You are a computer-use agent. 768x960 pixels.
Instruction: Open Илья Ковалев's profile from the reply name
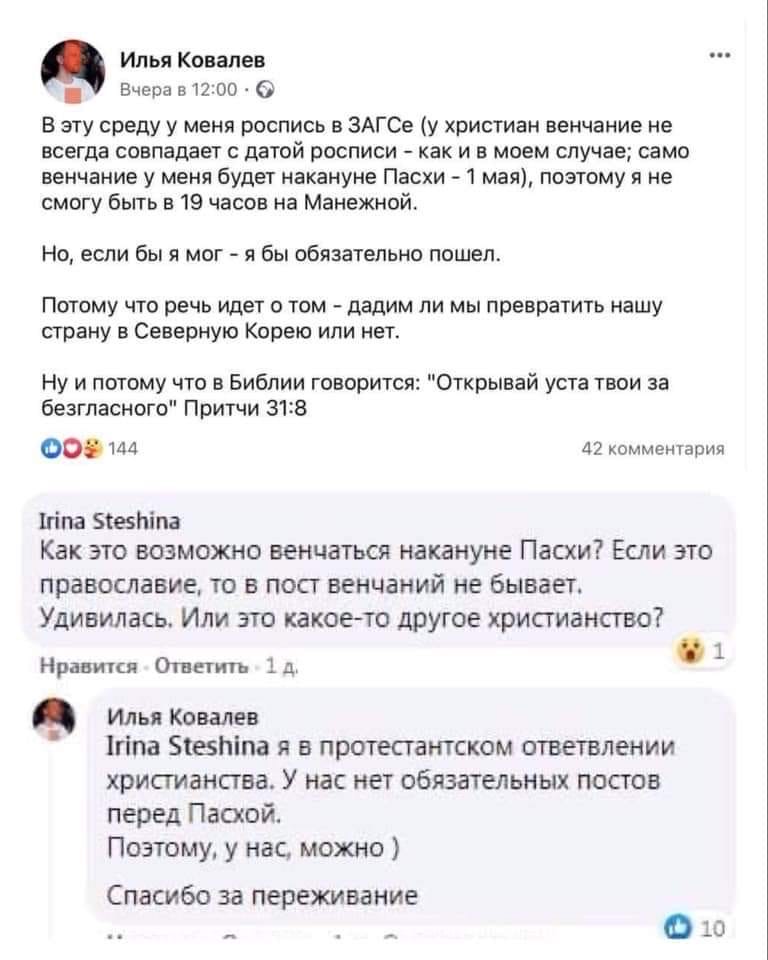click(x=183, y=717)
